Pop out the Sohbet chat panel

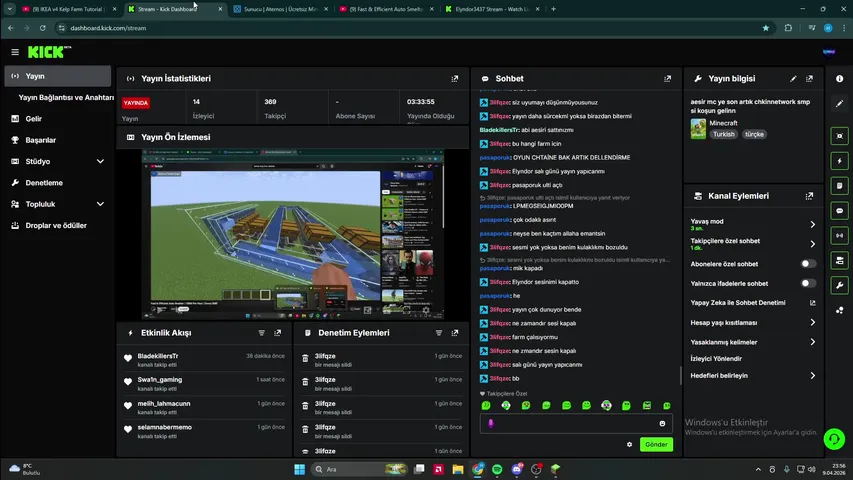(x=667, y=78)
